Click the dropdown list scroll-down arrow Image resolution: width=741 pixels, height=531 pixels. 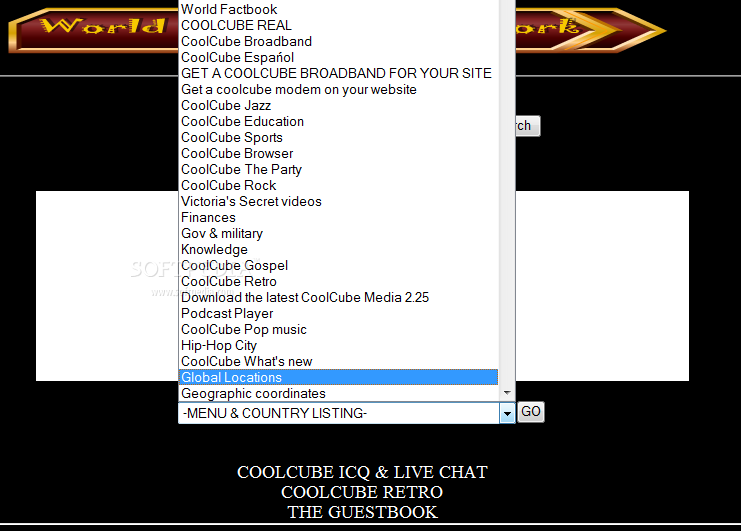pos(507,393)
